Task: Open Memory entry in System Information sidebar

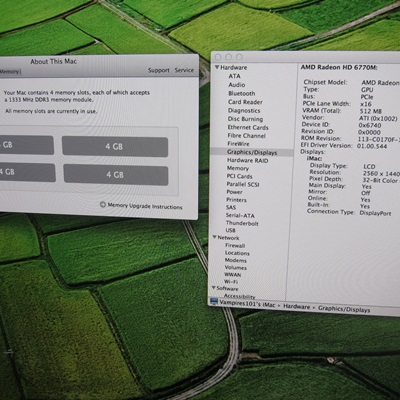Action: pyautogui.click(x=238, y=168)
